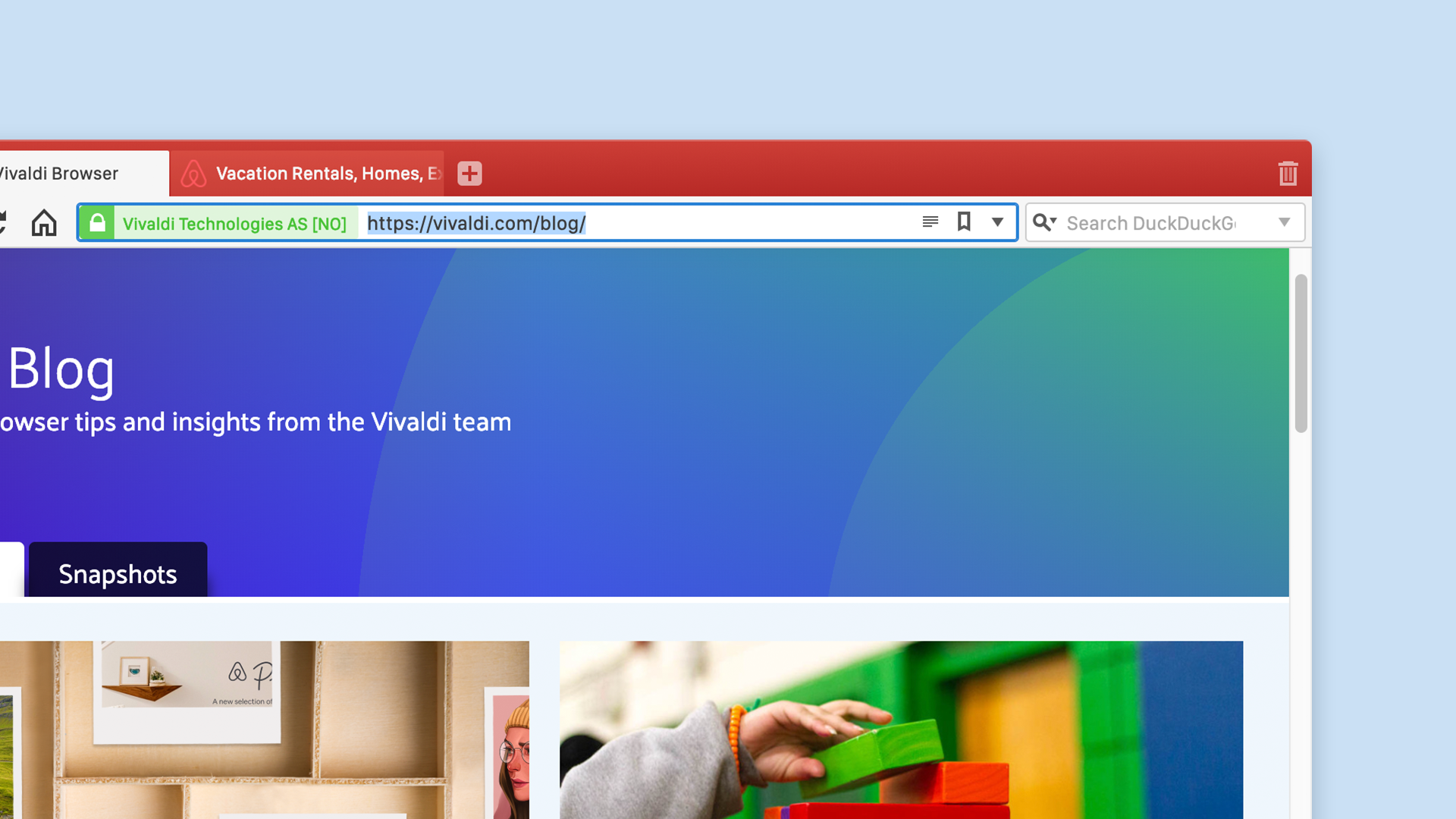Click the SSL certificate lock icon

[97, 222]
